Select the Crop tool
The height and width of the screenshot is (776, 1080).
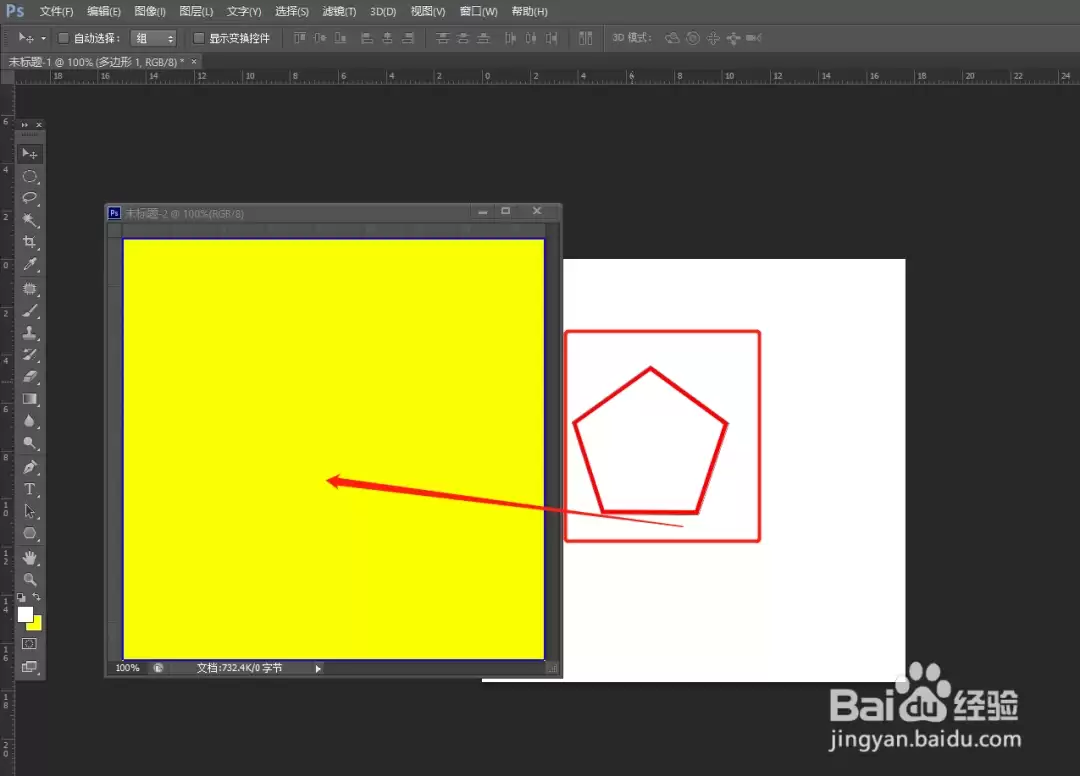pos(30,242)
